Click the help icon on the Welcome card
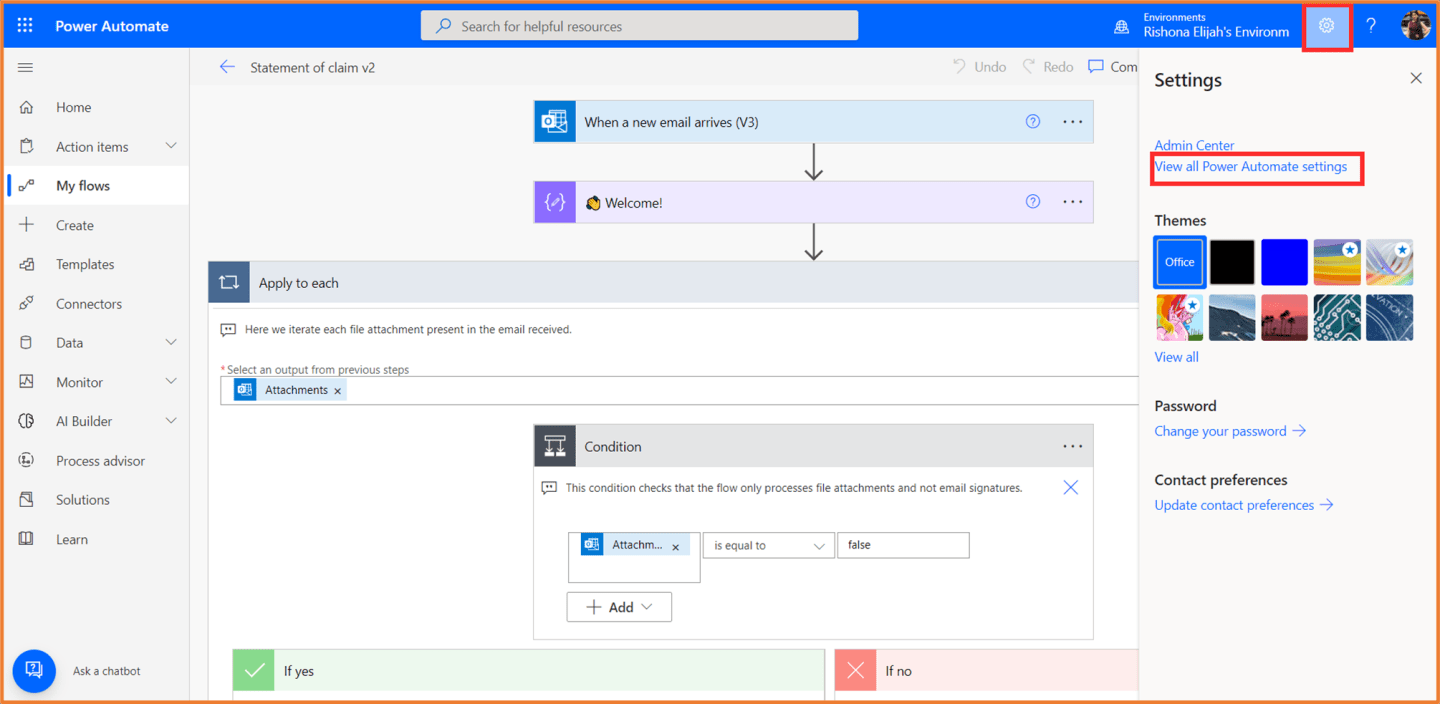 click(1032, 201)
